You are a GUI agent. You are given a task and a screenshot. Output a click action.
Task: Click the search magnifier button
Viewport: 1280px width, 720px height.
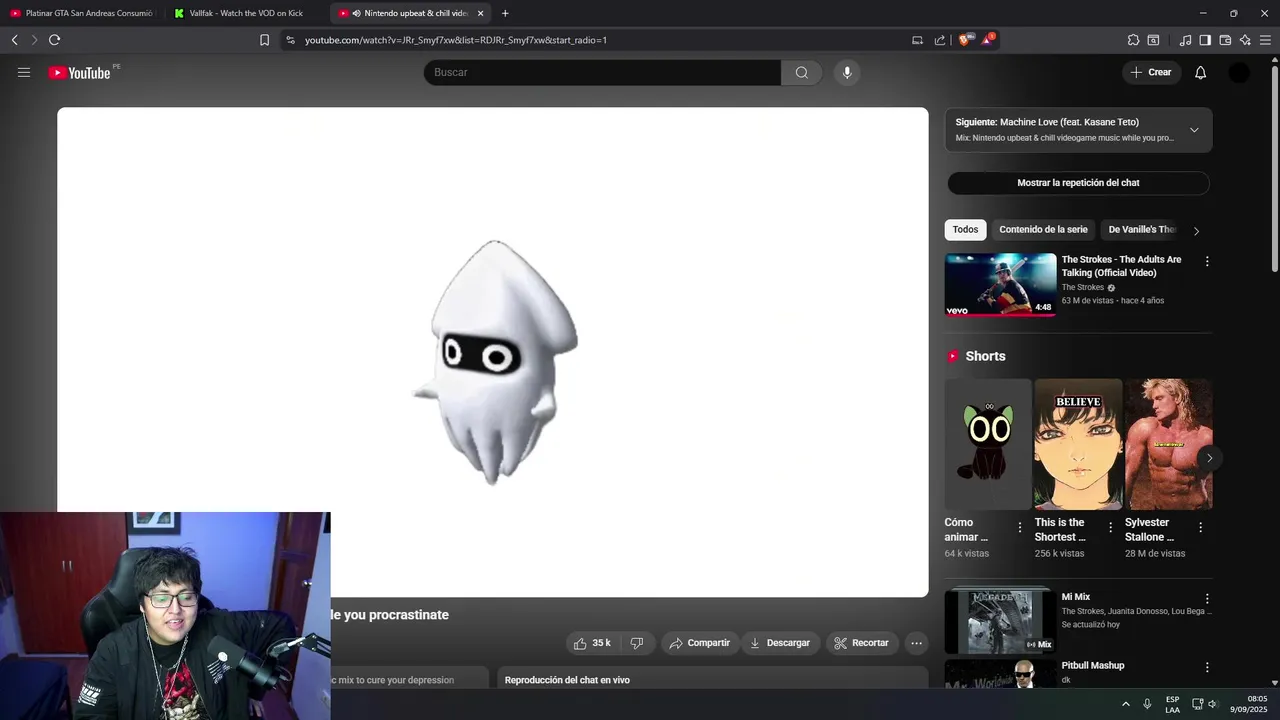[801, 72]
